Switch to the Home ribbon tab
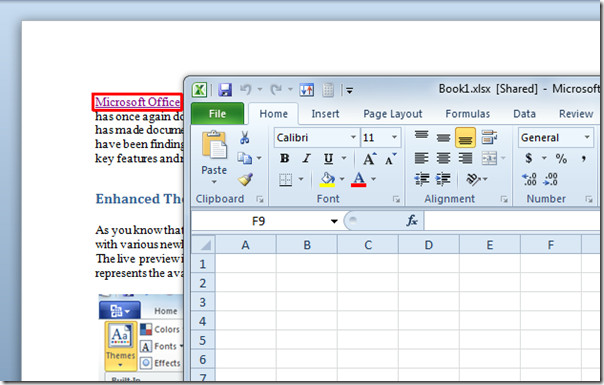This screenshot has width=604, height=385. click(273, 114)
